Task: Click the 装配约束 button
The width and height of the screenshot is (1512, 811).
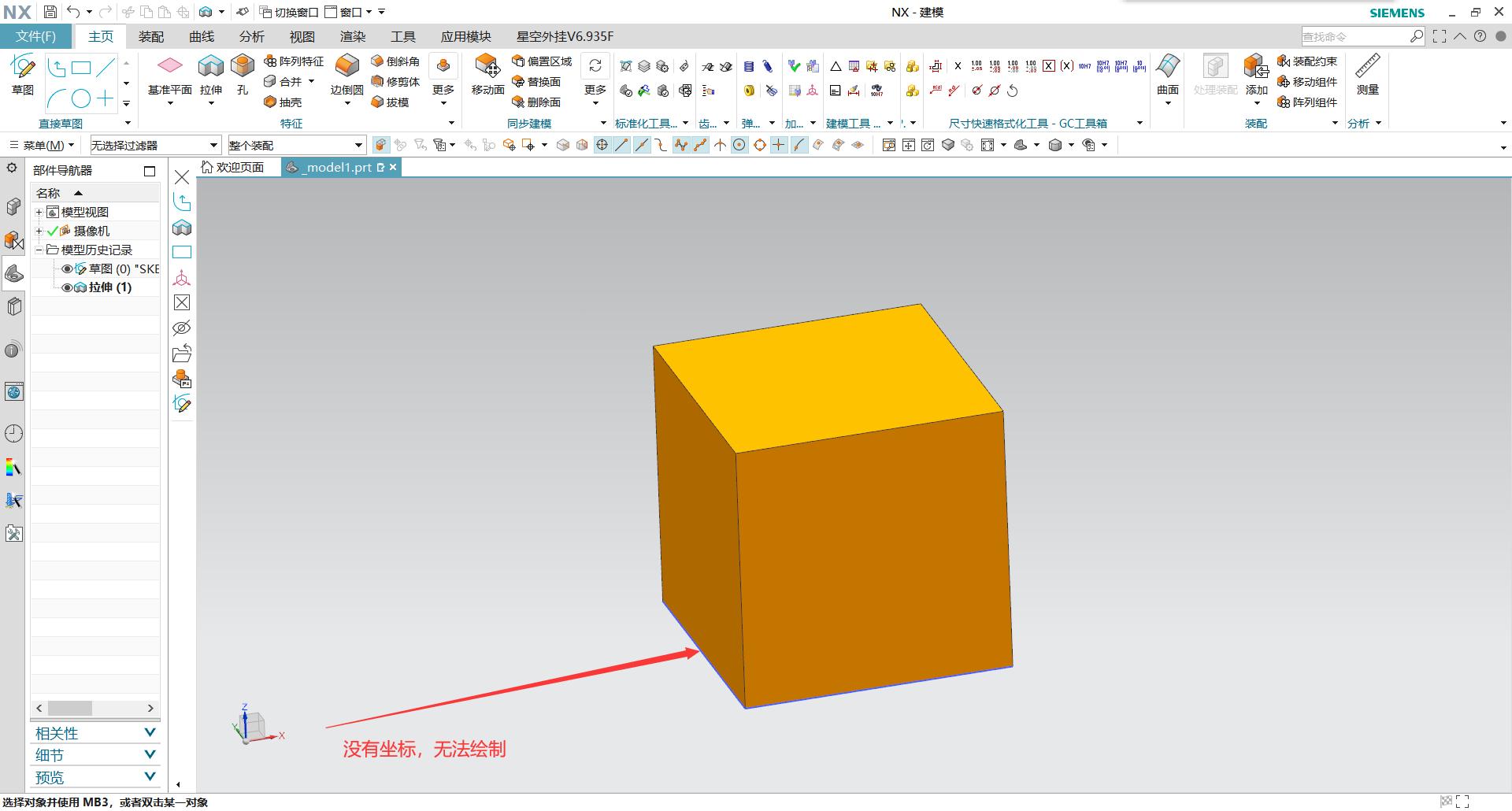Action: 1307,61
